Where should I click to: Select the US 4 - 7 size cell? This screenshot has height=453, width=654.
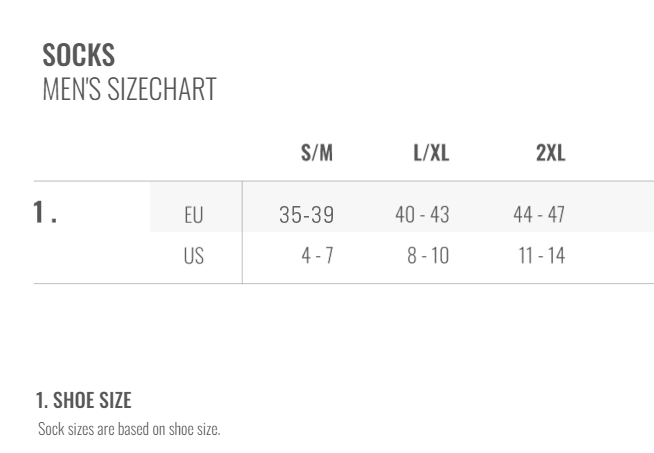(x=317, y=256)
